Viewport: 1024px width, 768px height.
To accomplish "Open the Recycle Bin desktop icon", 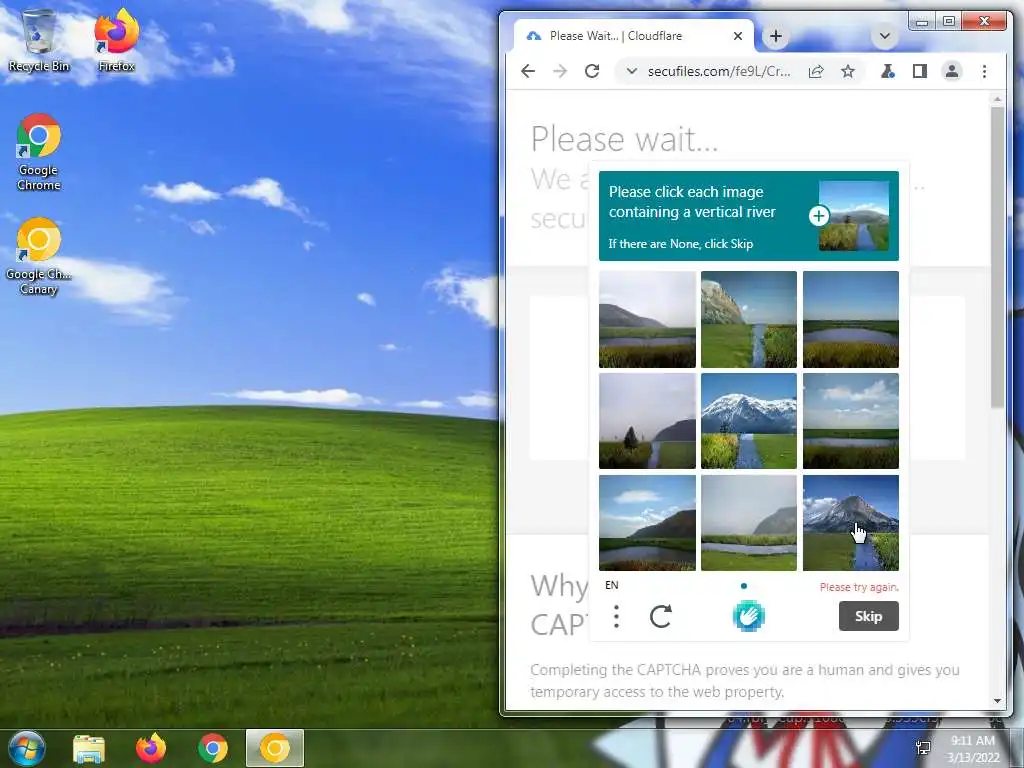I will pyautogui.click(x=39, y=41).
